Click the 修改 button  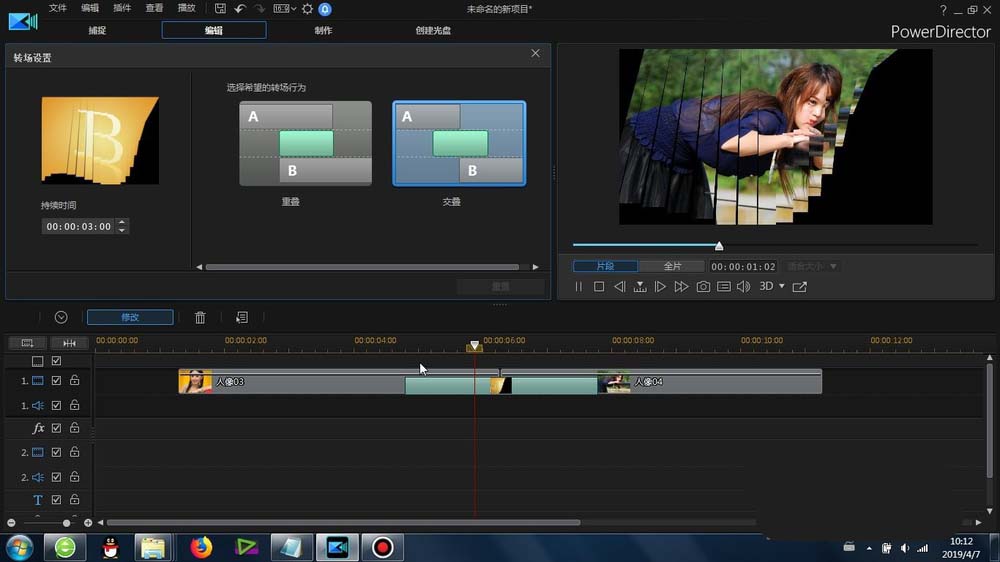[x=130, y=317]
